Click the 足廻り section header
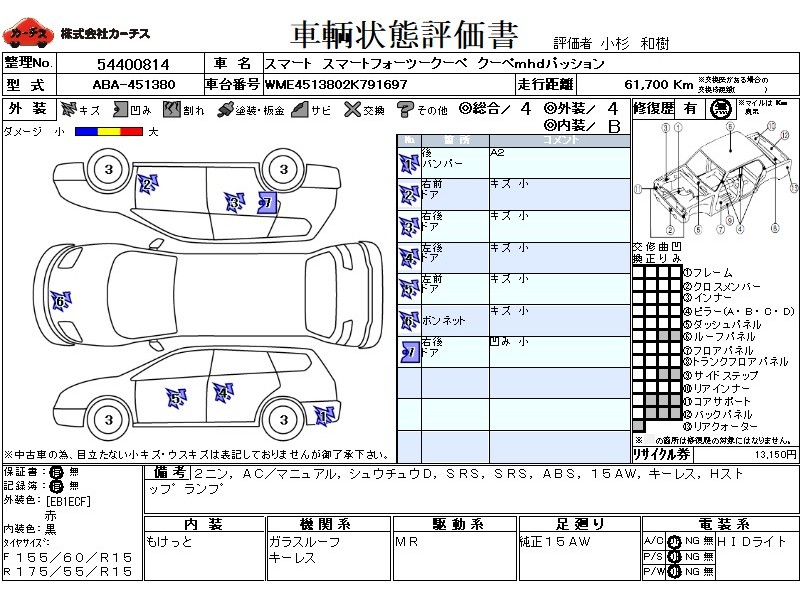800x600 pixels. 579,524
